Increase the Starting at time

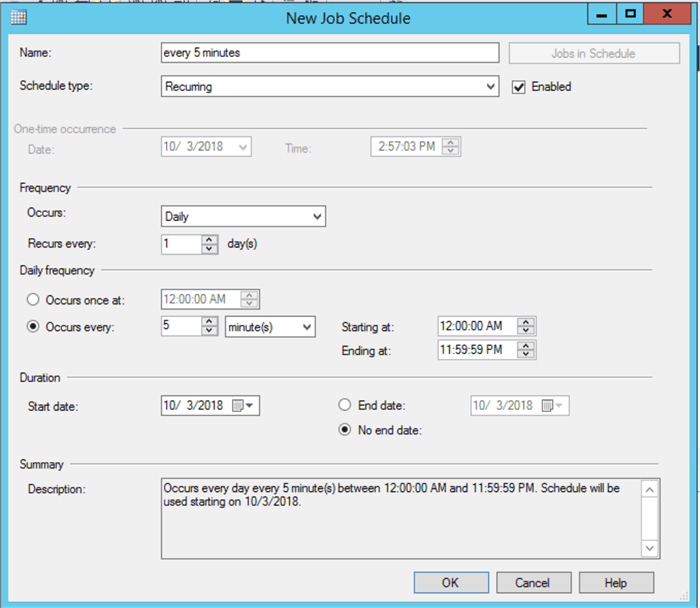(527, 321)
